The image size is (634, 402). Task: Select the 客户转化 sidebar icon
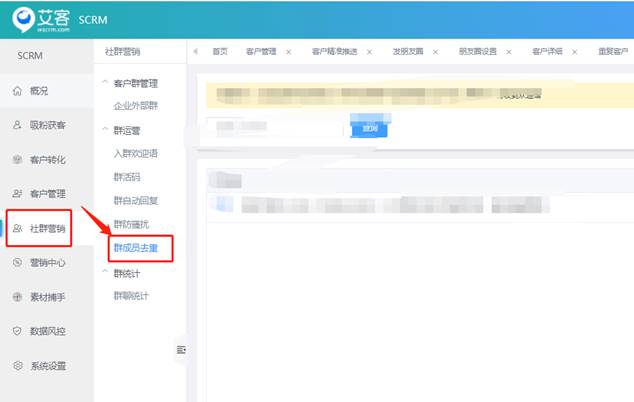[x=17, y=160]
